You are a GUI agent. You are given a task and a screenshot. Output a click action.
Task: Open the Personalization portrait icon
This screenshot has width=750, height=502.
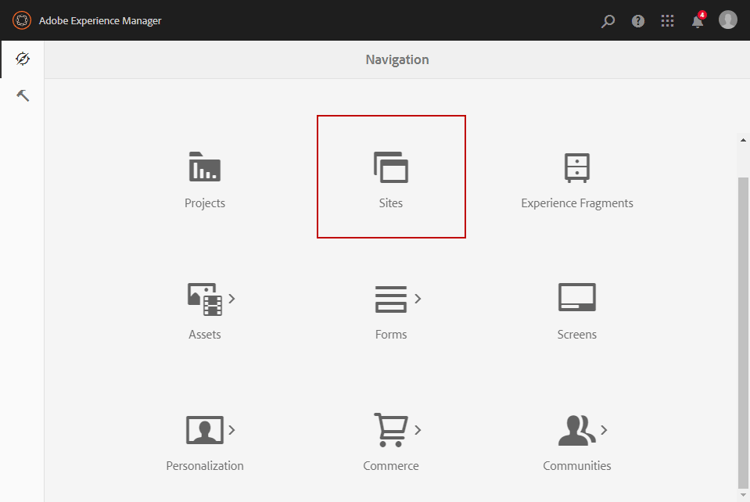[x=205, y=430]
